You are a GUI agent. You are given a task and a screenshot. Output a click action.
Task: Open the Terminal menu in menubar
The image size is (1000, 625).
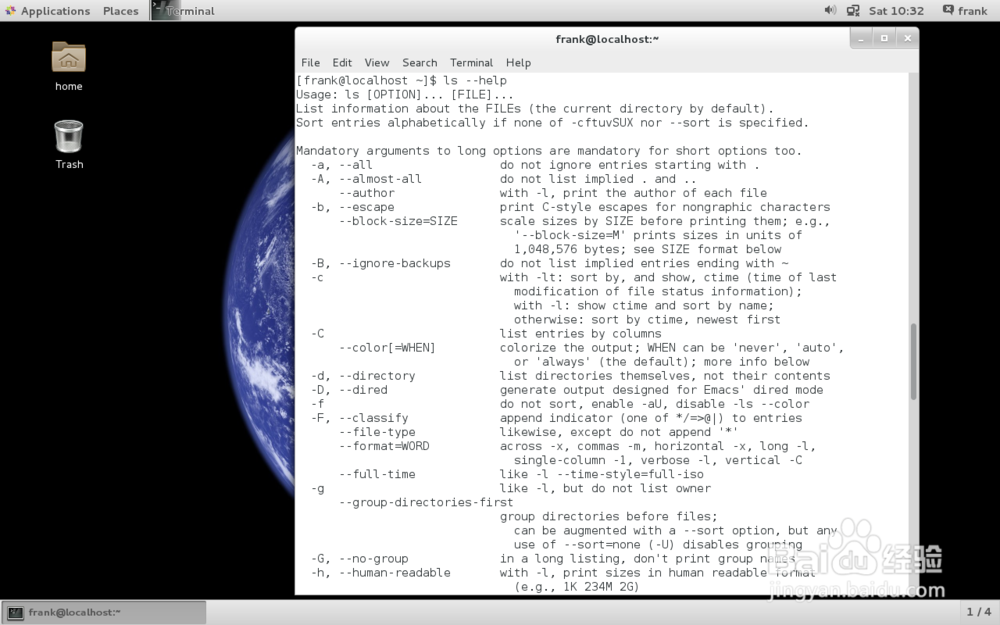click(471, 62)
